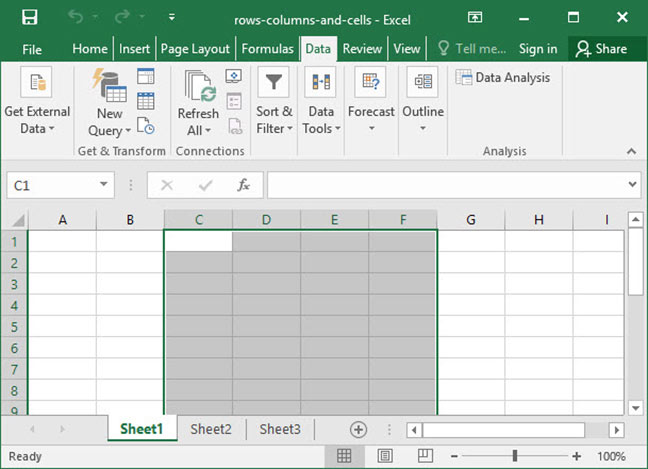Expand the formula bar chevron
This screenshot has width=648, height=469.
[x=632, y=184]
